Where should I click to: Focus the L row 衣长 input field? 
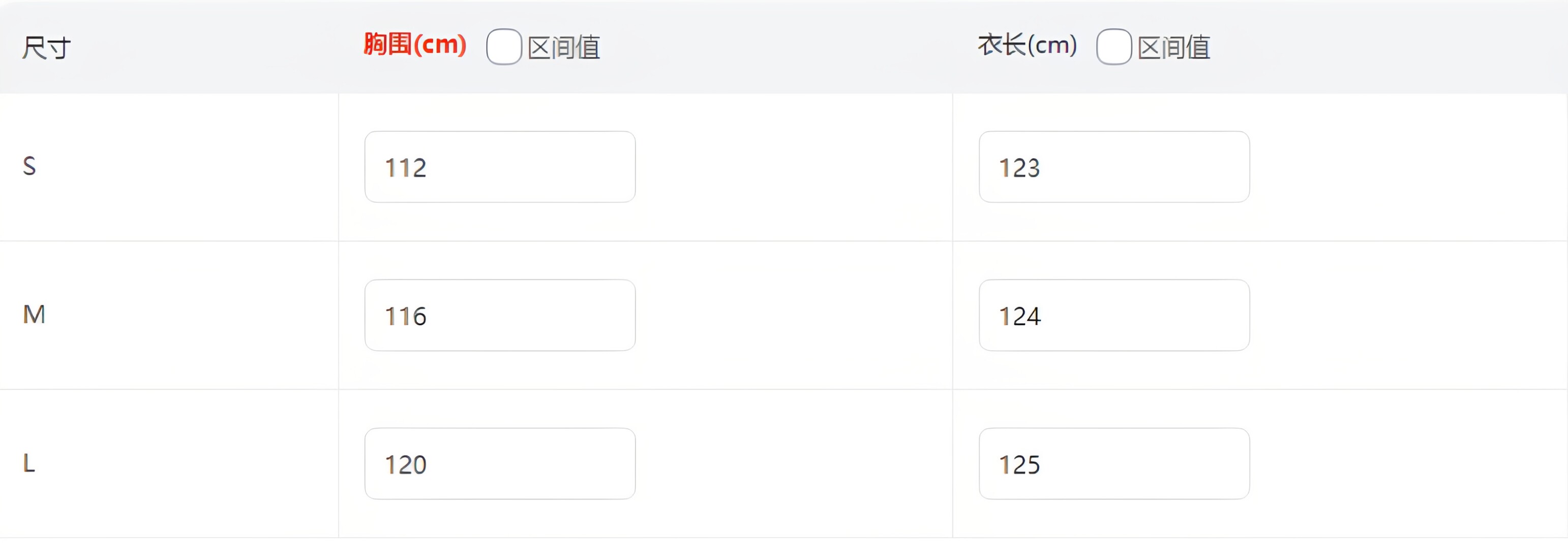point(1114,464)
